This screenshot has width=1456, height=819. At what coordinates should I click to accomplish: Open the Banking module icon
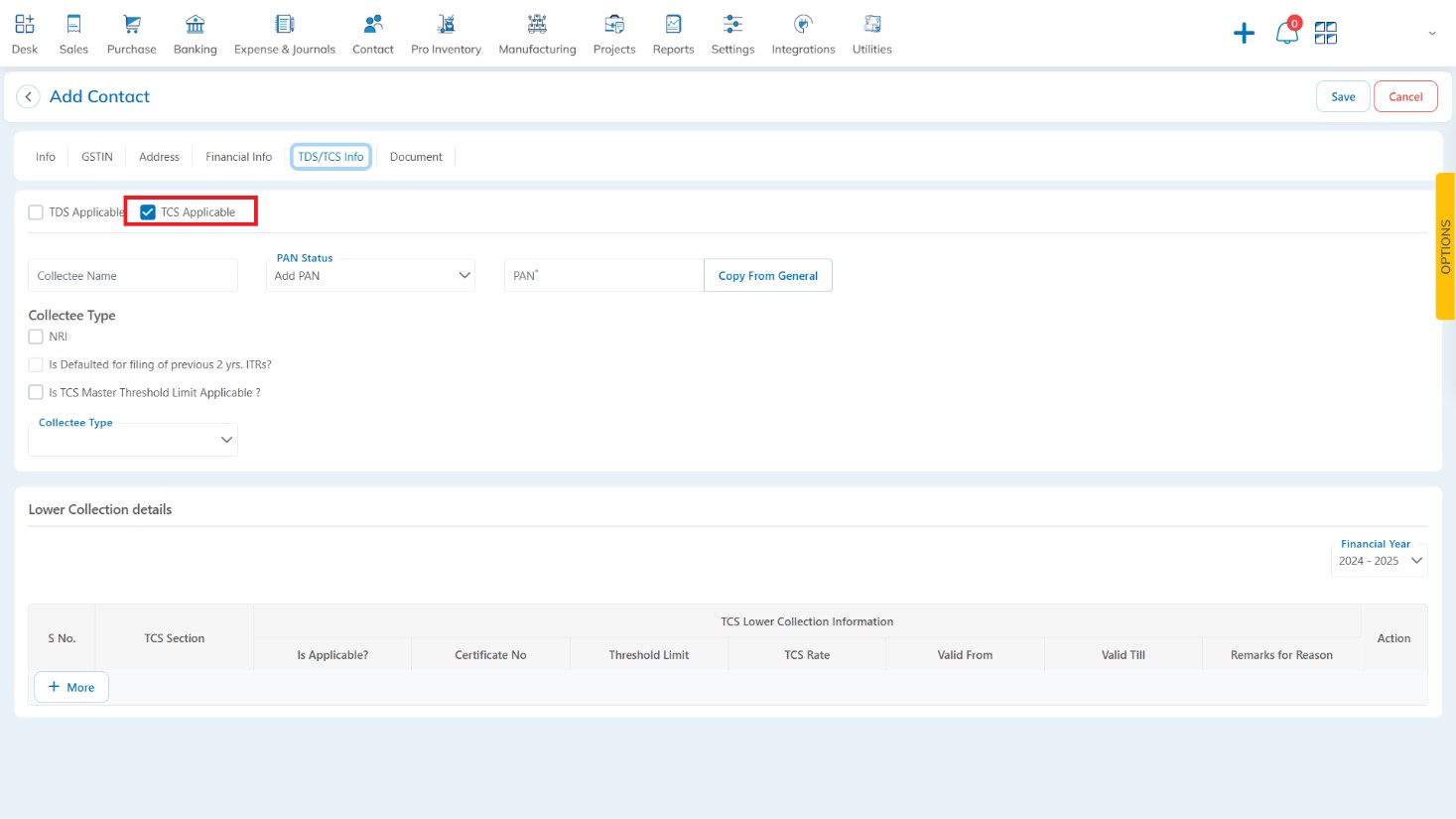(x=196, y=24)
